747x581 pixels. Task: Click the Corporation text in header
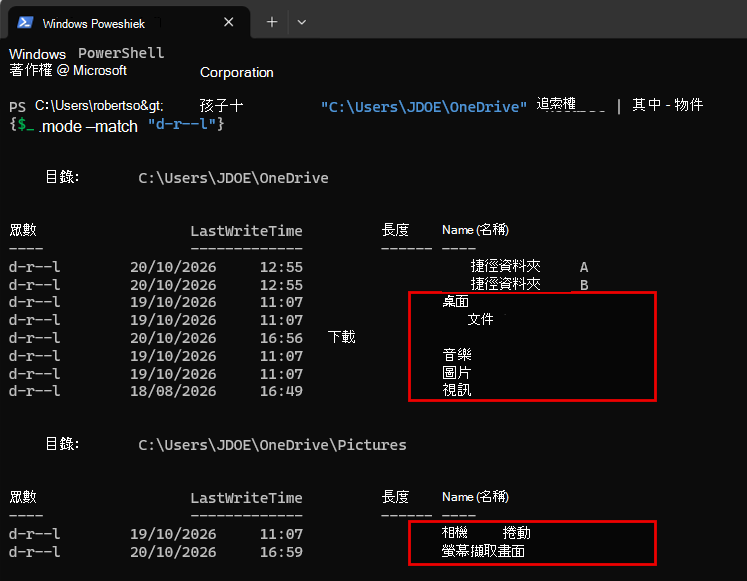click(237, 72)
